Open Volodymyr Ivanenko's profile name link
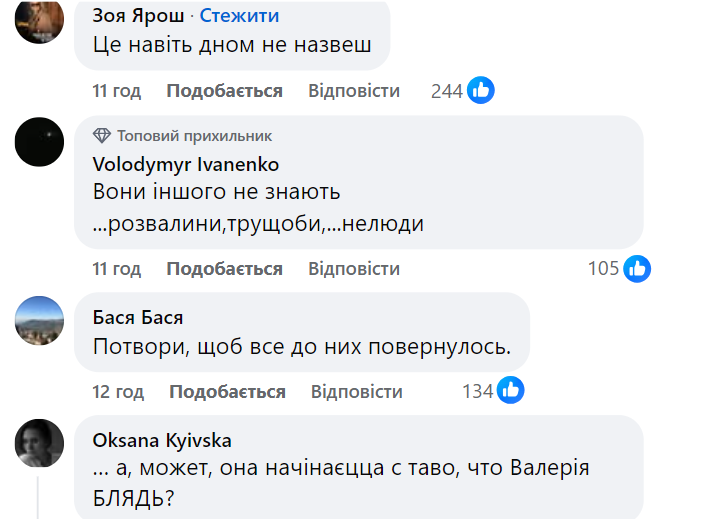701x519 pixels. click(185, 164)
